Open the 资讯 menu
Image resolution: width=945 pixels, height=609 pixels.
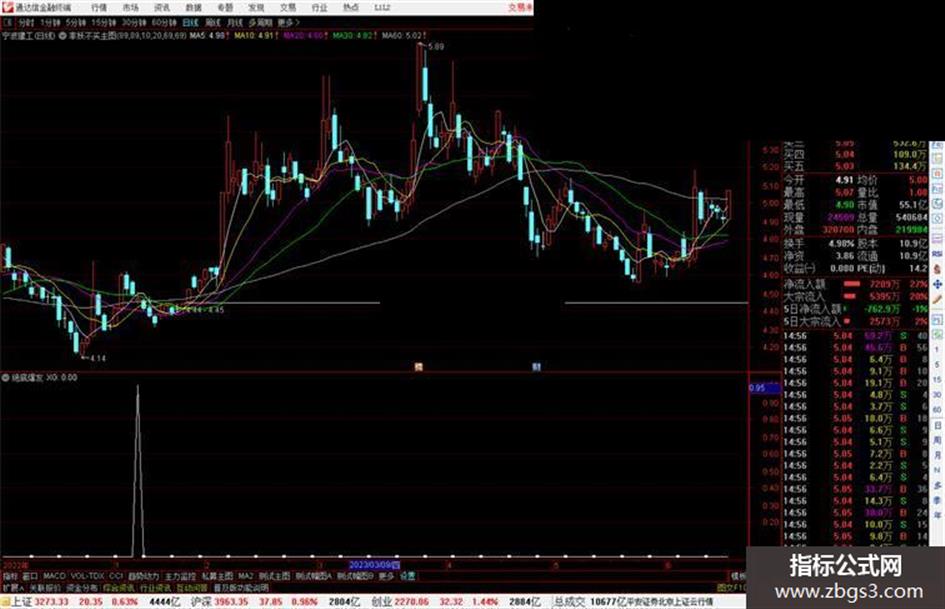pyautogui.click(x=162, y=8)
